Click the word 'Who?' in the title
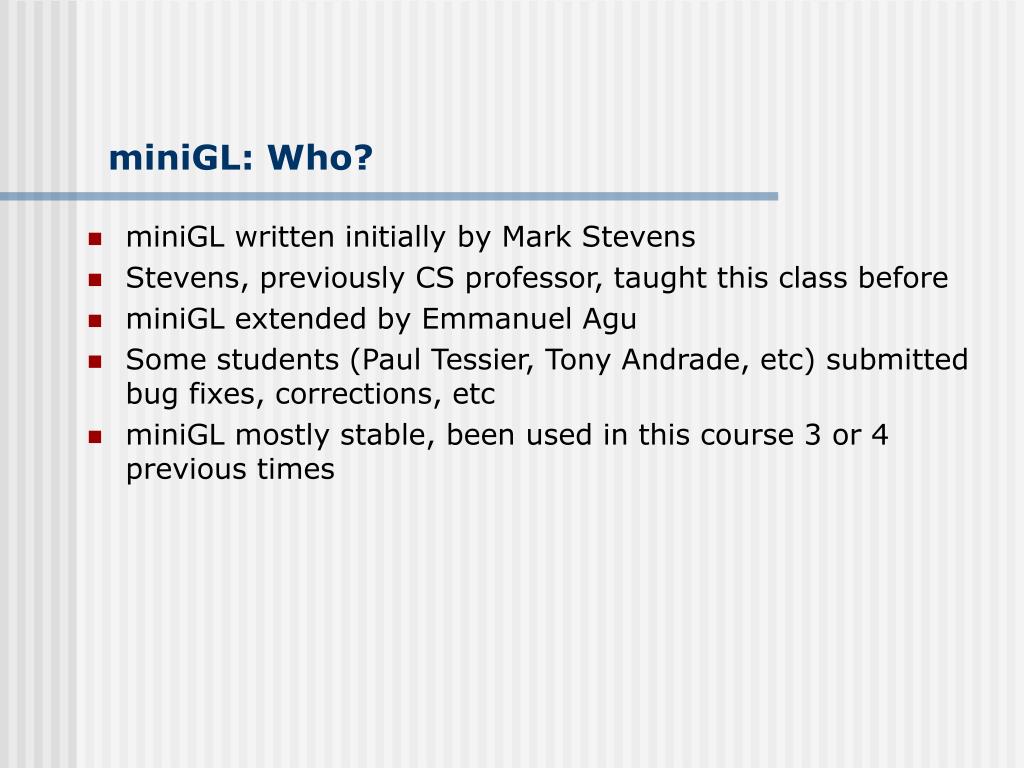Image resolution: width=1024 pixels, height=768 pixels. click(x=320, y=157)
